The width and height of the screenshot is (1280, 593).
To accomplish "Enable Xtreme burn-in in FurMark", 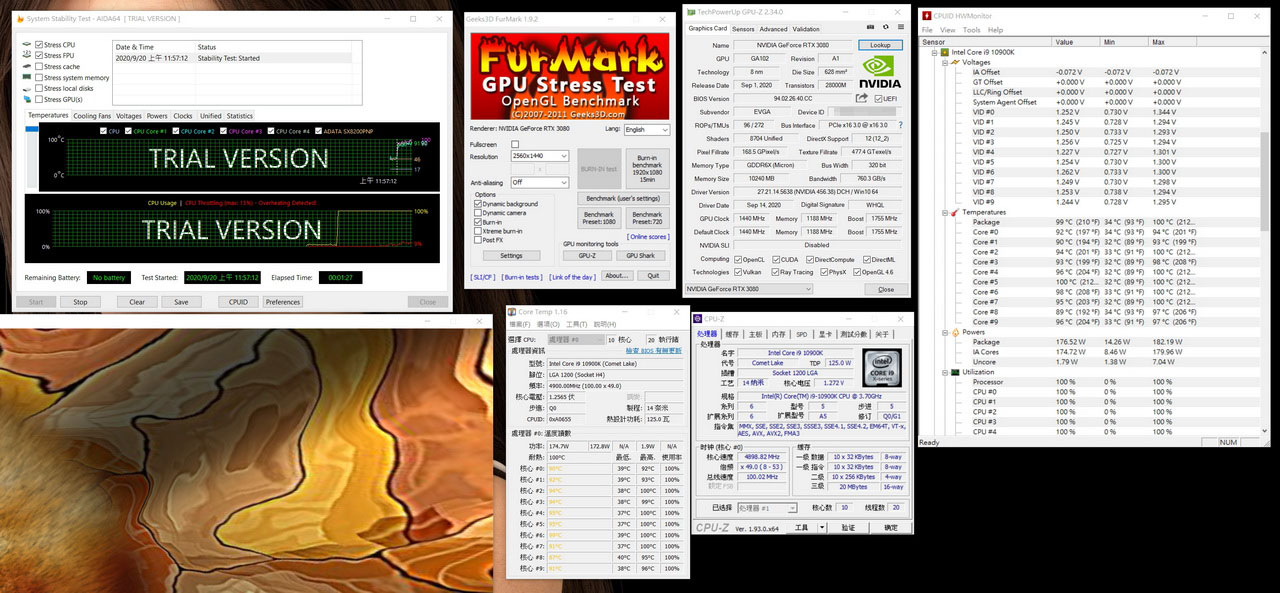I will (478, 231).
